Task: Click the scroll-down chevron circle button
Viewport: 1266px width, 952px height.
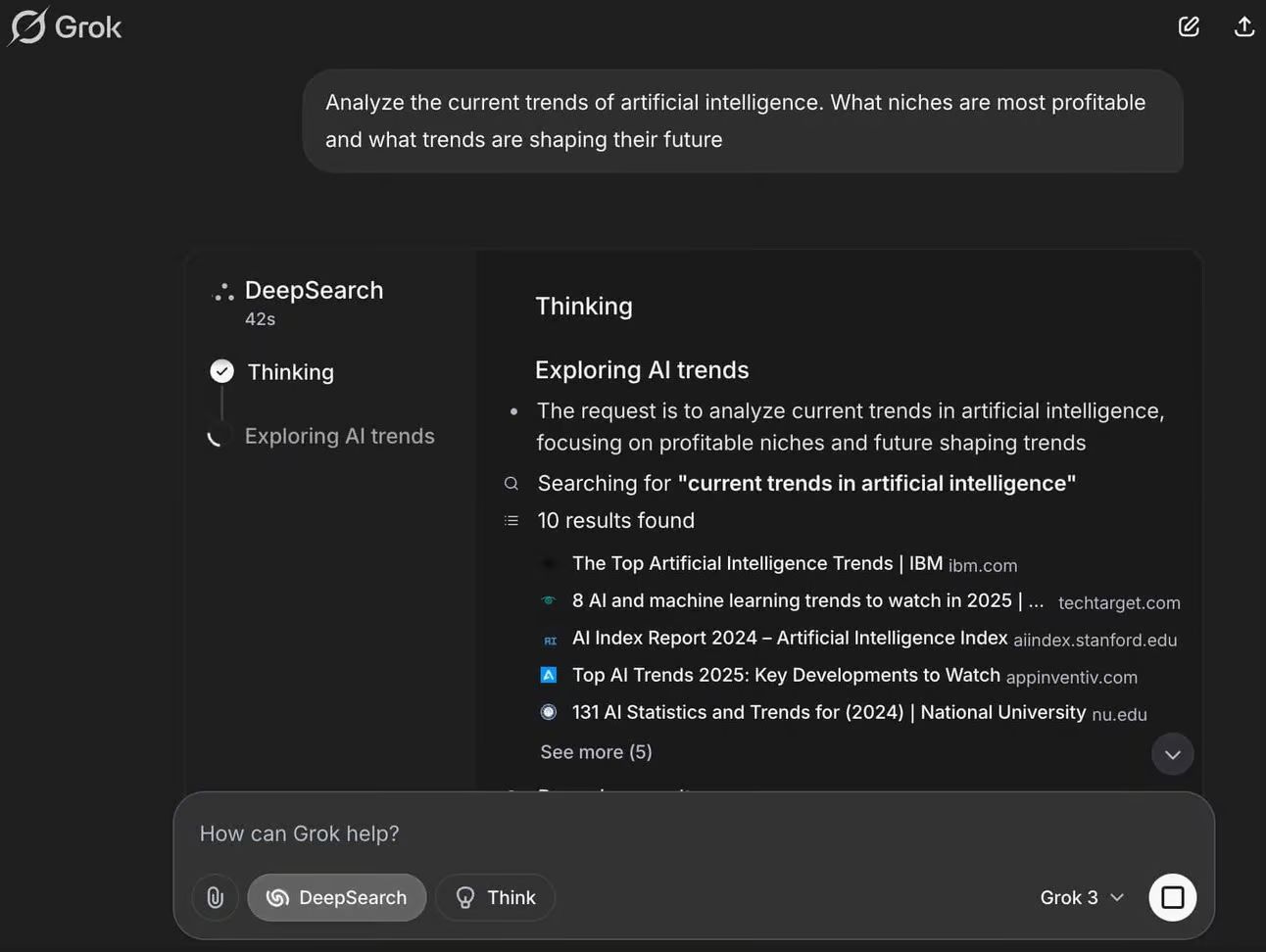Action: pyautogui.click(x=1172, y=754)
